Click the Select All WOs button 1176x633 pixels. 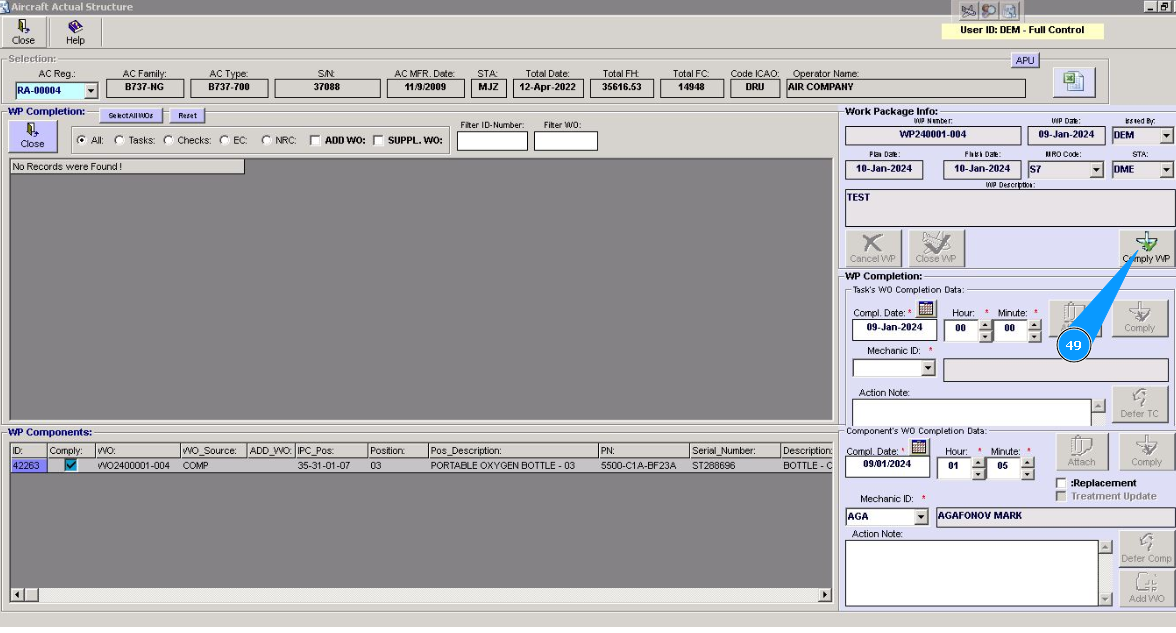coord(131,116)
